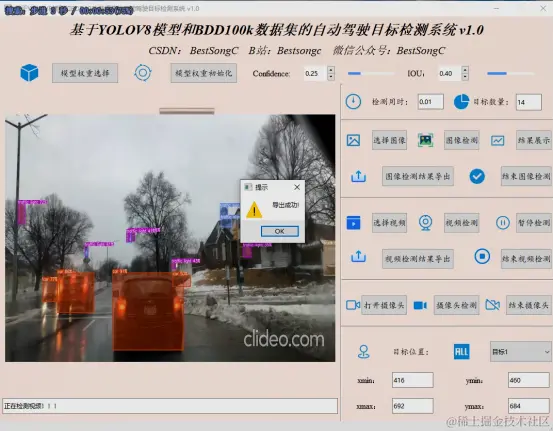
Task: Click the 视频检测结果导出 button
Action: click(x=418, y=259)
